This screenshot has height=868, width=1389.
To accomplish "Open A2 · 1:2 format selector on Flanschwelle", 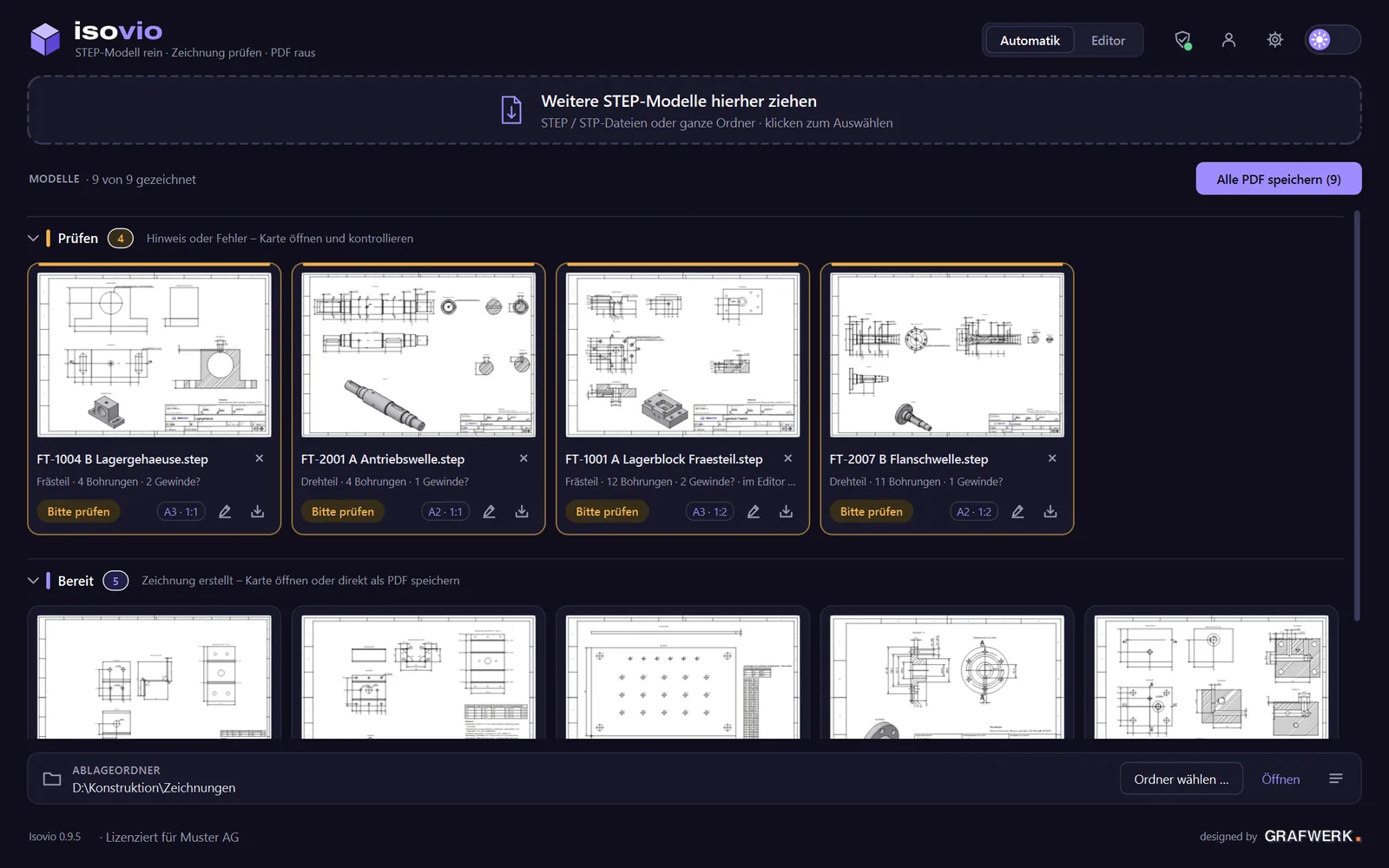I will 974,512.
